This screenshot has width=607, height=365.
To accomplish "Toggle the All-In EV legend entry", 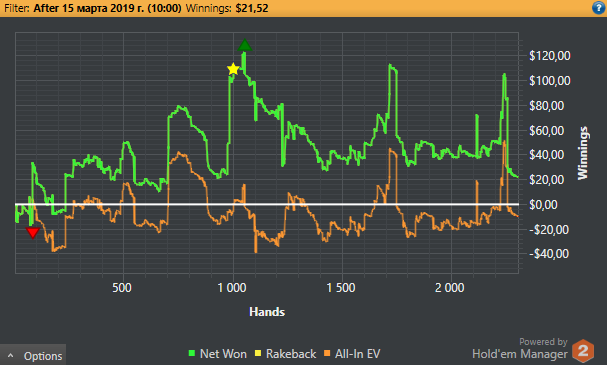I will point(352,354).
